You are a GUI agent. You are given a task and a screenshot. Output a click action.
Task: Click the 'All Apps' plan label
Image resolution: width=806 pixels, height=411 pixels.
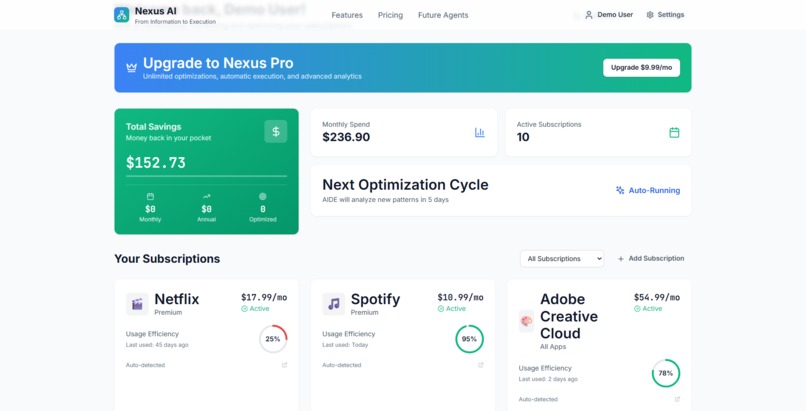[x=553, y=347]
